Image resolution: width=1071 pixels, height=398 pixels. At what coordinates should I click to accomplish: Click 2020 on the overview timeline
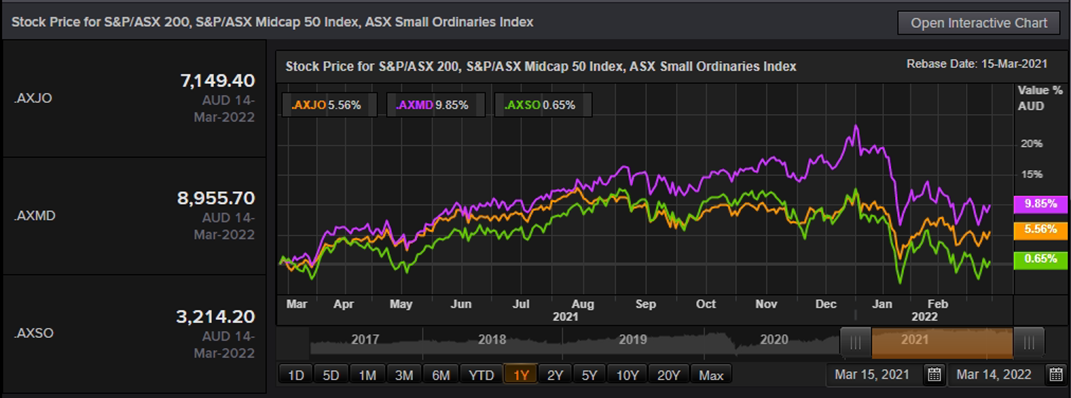774,339
